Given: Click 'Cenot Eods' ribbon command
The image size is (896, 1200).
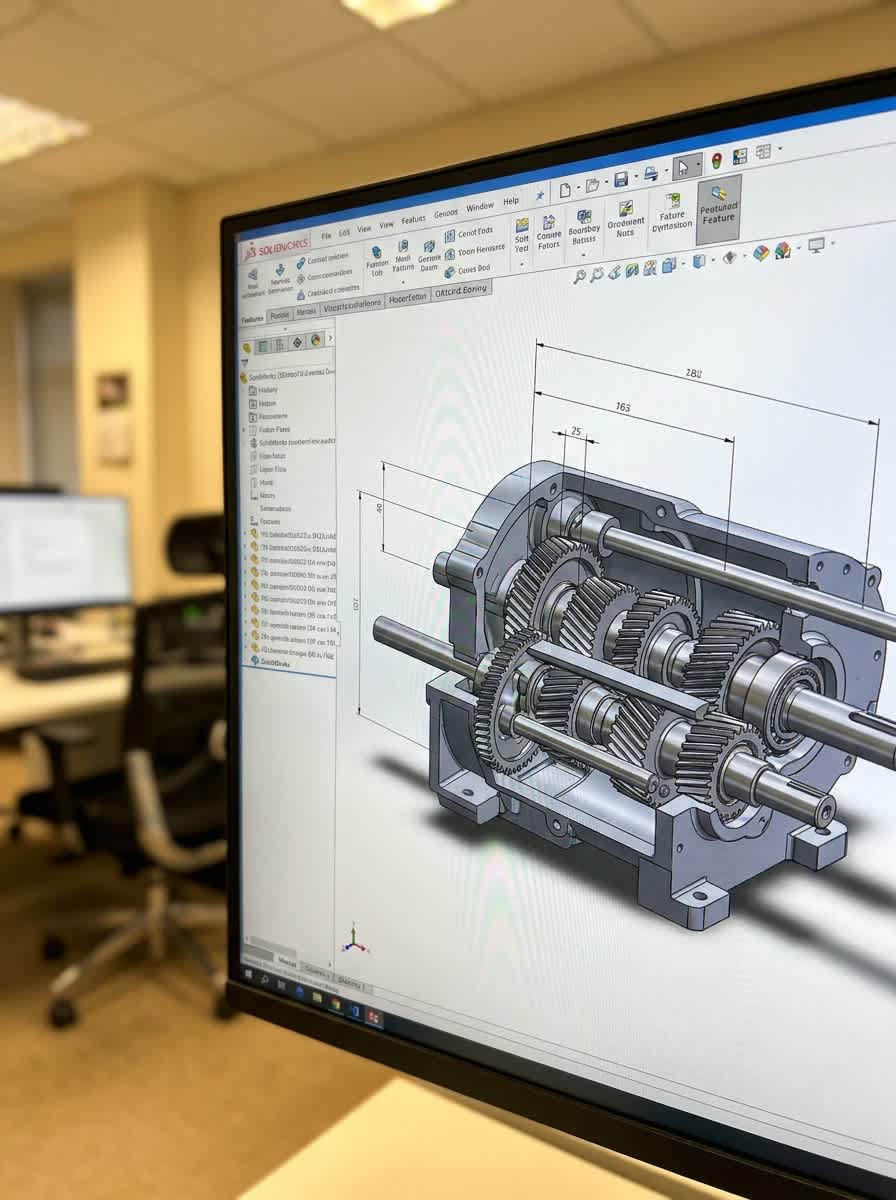Looking at the screenshot, I should click(468, 232).
